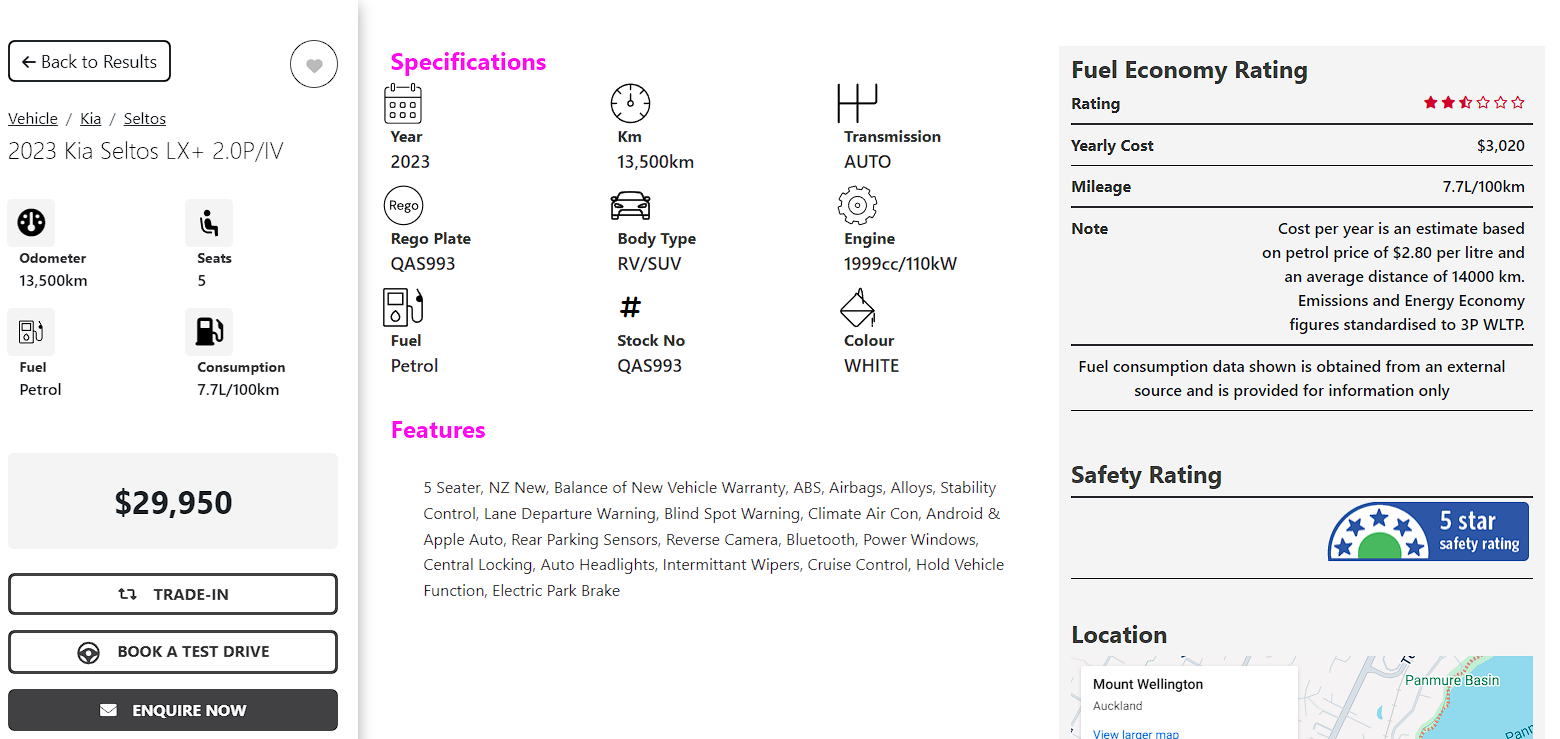Click the Yearly Cost value $3,020
The image size is (1560, 739).
[1501, 145]
